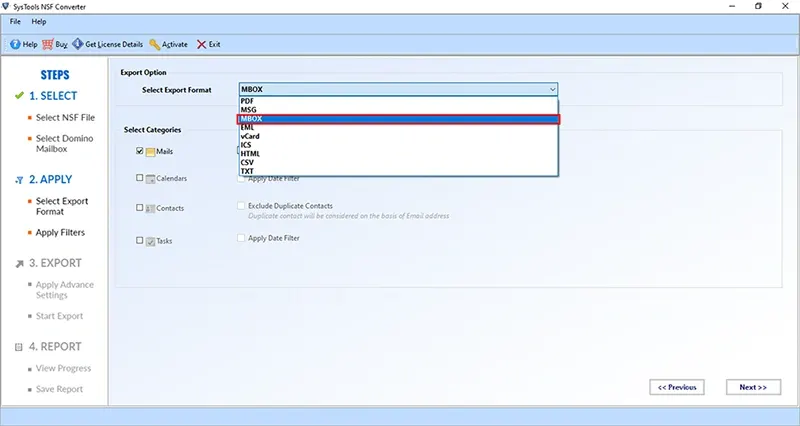Click the Exit red X icon
This screenshot has height=426, width=800.
(202, 44)
